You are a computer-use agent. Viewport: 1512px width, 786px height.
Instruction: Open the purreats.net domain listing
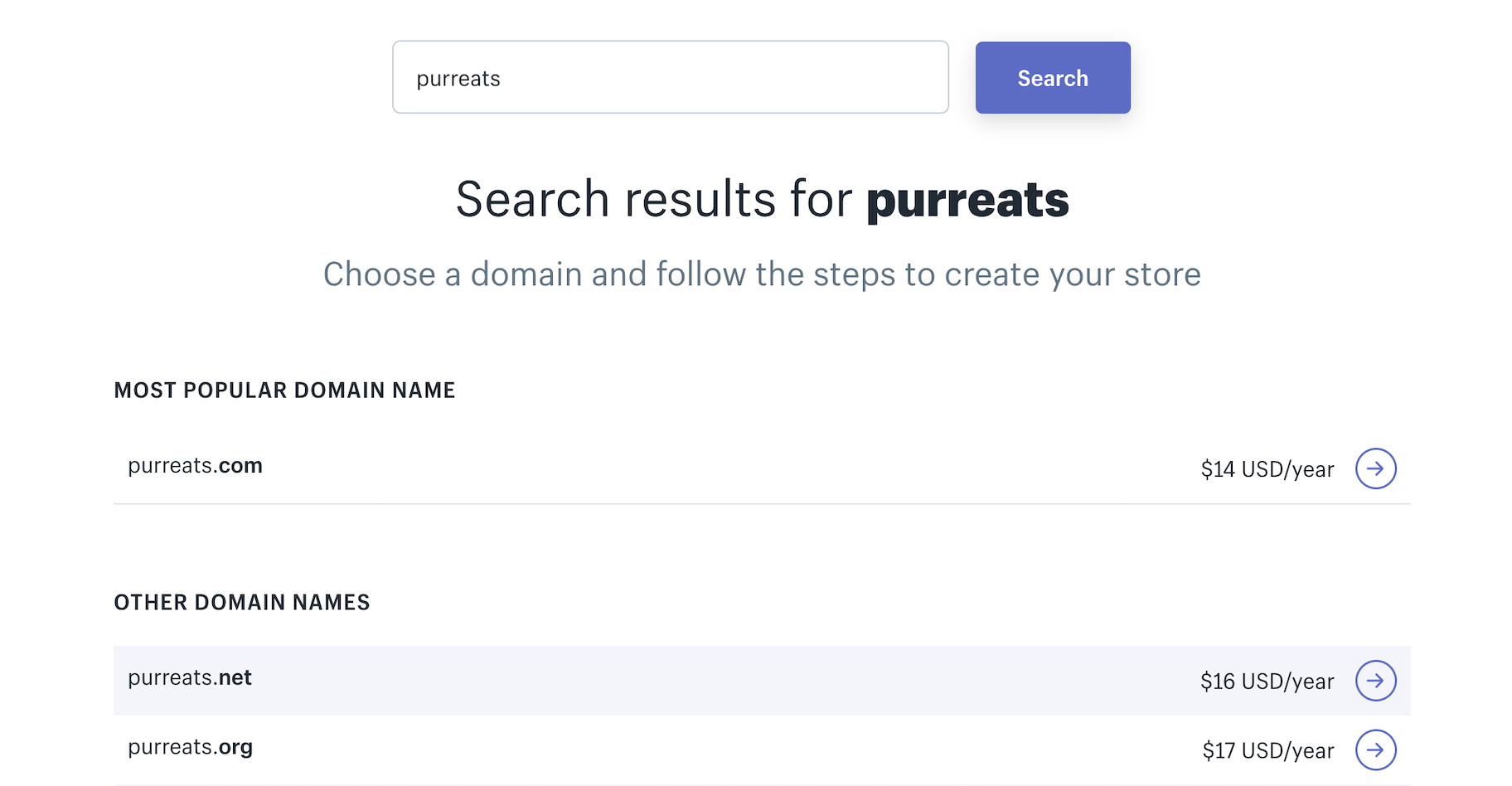click(190, 678)
